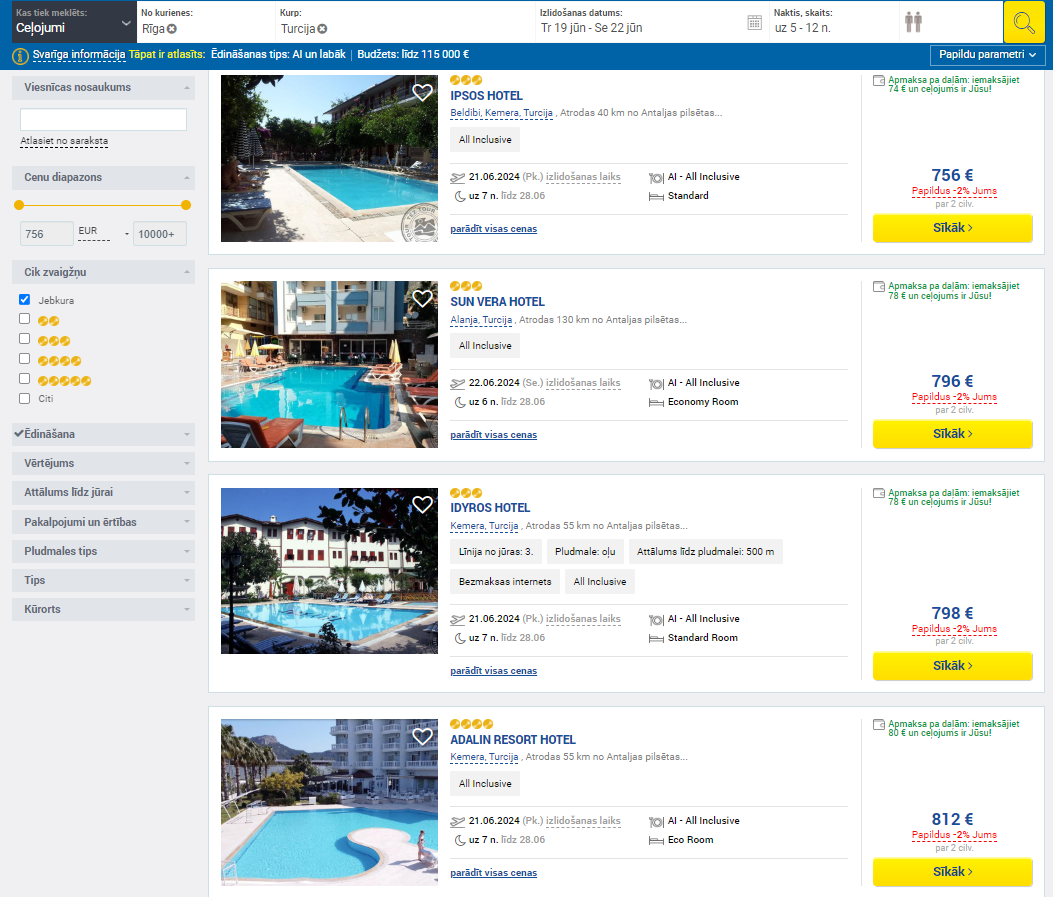Viewport: 1053px width, 897px height.
Task: Open the departure date calendar icon
Action: coord(755,22)
